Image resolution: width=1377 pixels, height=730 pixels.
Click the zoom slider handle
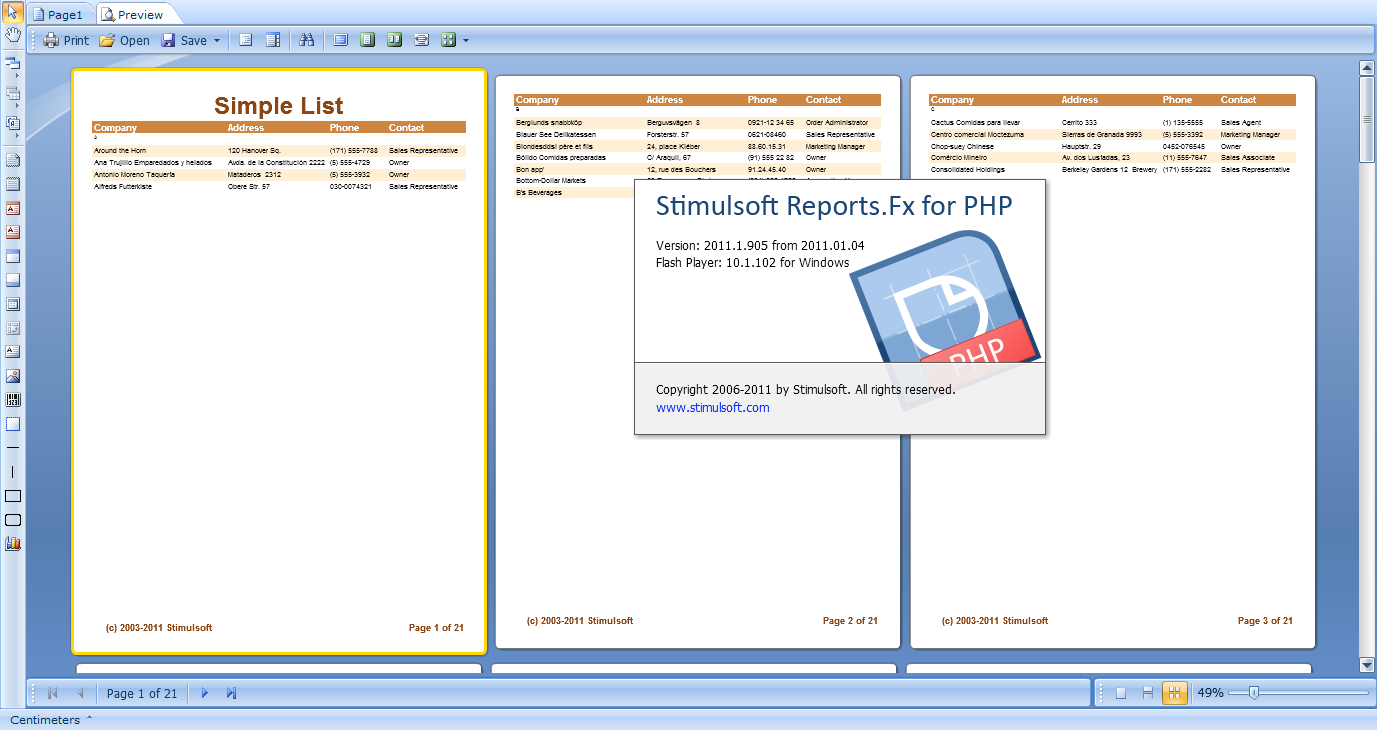coord(1254,692)
